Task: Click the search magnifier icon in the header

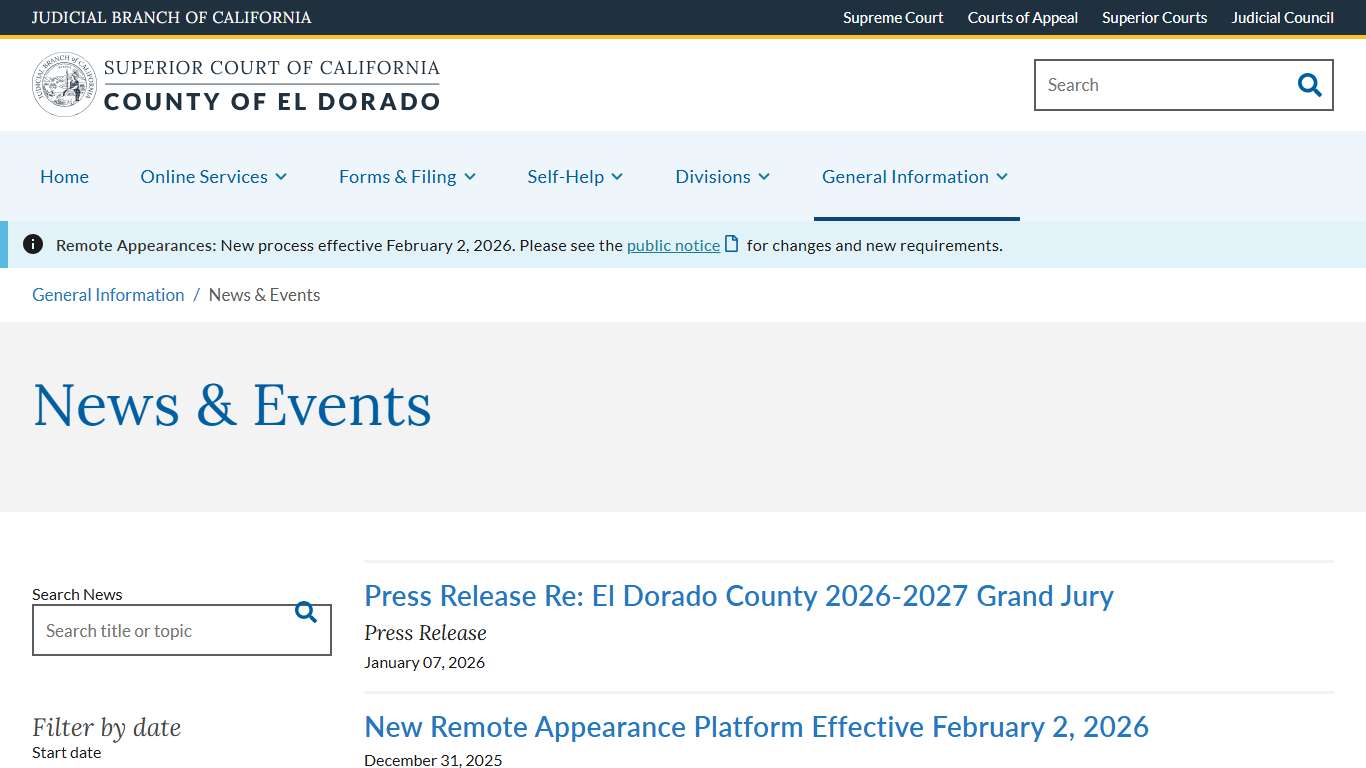Action: [x=1309, y=85]
